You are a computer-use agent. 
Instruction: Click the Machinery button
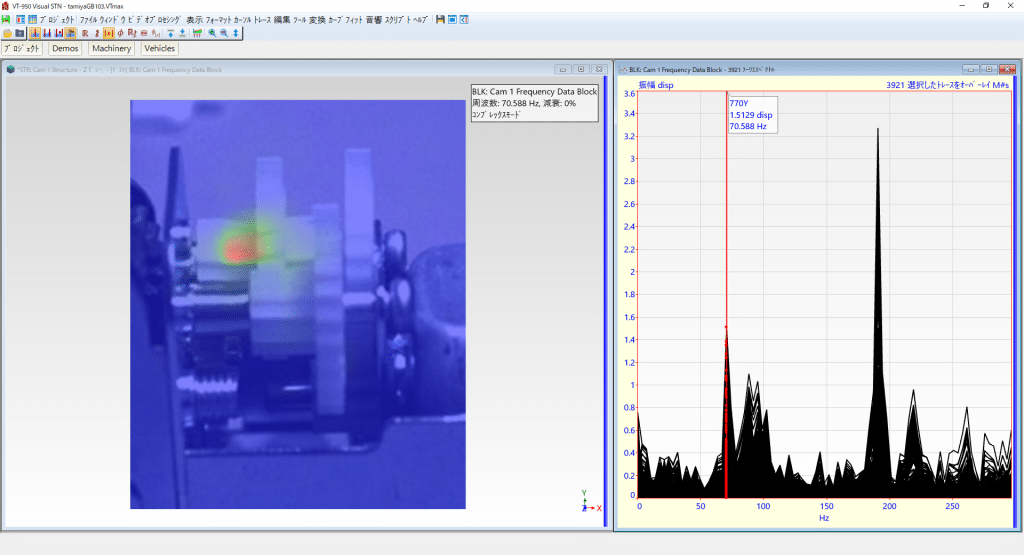[x=111, y=48]
